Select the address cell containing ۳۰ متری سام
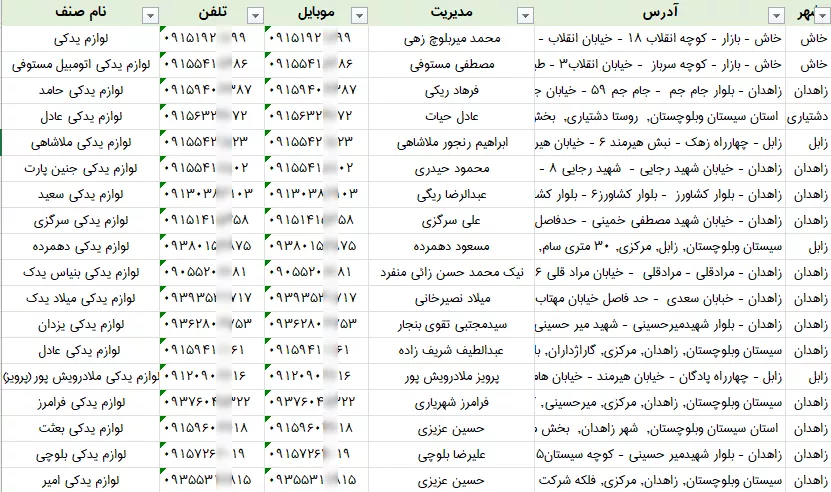Screen dimensions: 831x492 tap(660, 247)
